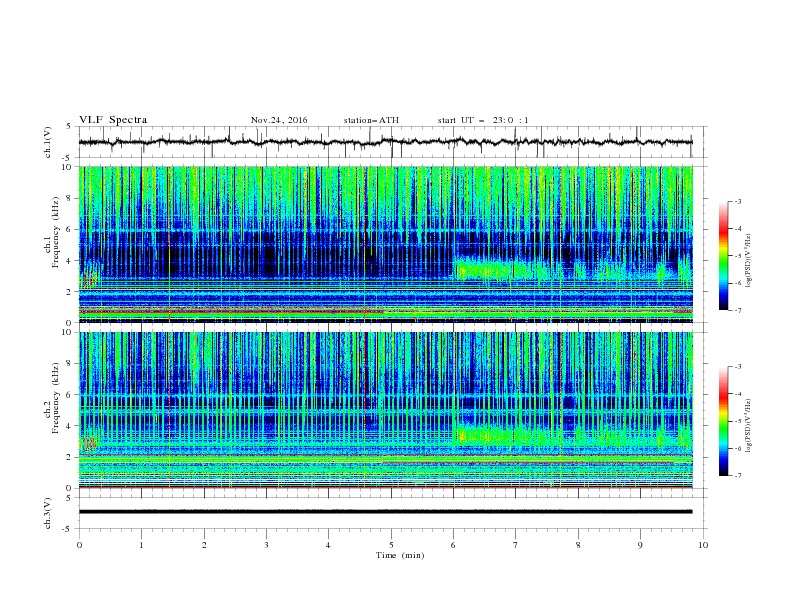Click the x-axis tick label "5"
The height and width of the screenshot is (612, 792).
coord(391,545)
